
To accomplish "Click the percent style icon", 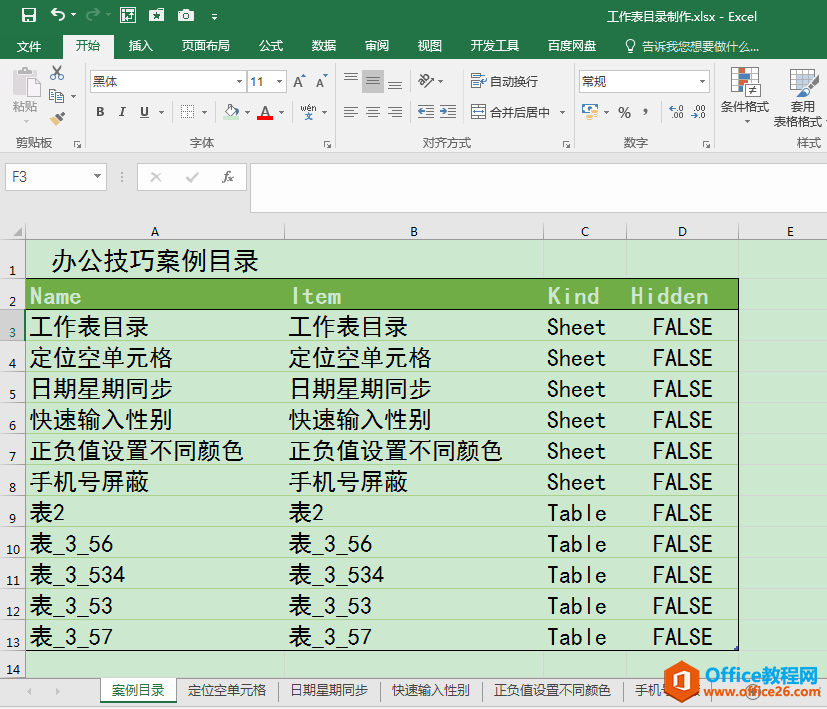I will 624,112.
